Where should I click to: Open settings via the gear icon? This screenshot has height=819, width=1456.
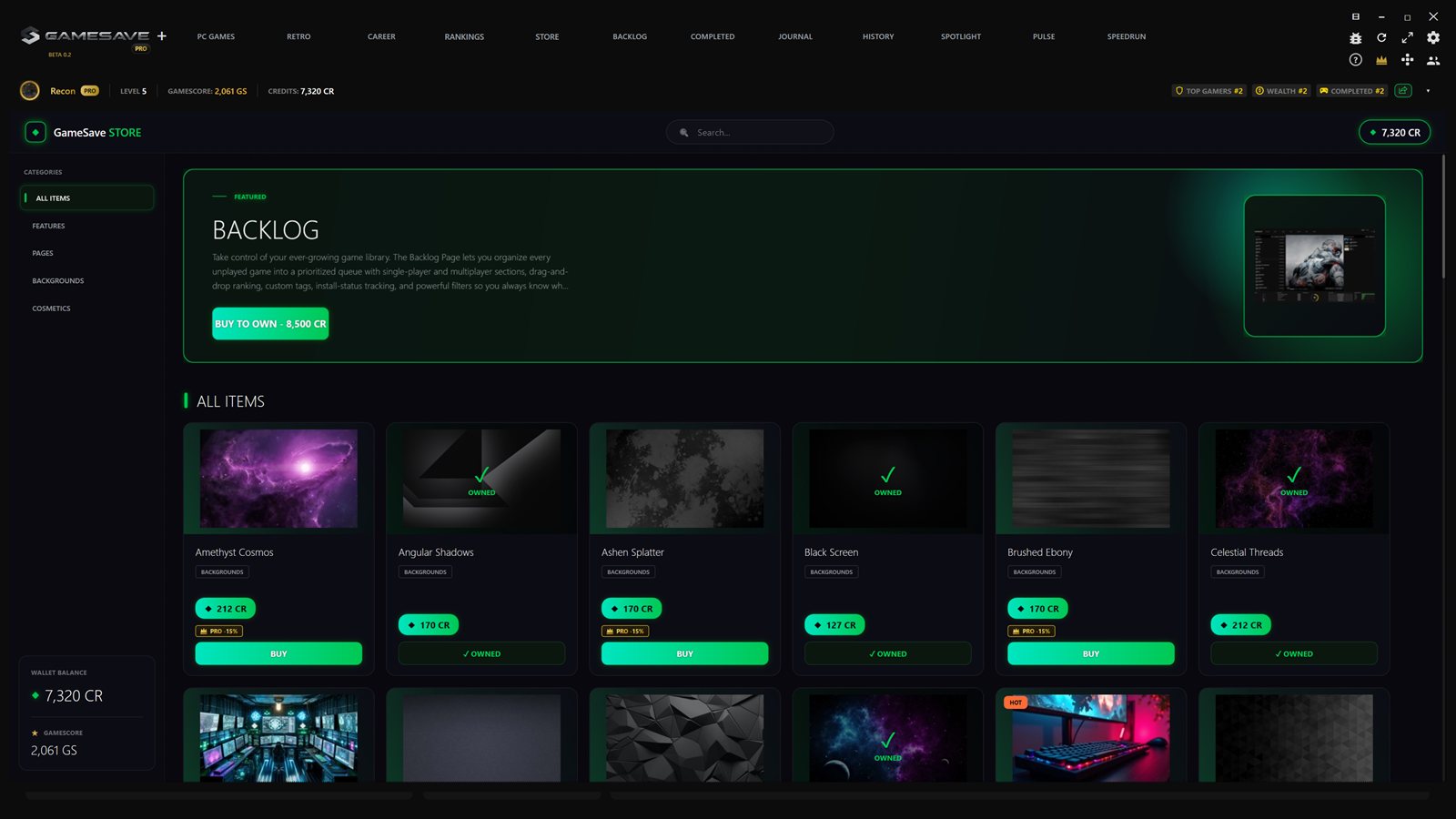click(x=1433, y=38)
